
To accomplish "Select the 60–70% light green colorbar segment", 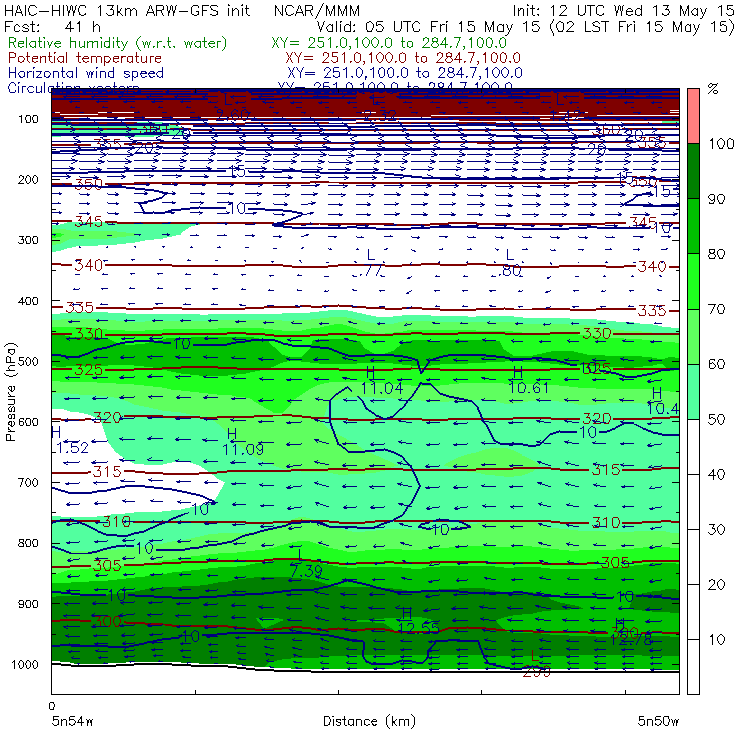I will point(693,336).
